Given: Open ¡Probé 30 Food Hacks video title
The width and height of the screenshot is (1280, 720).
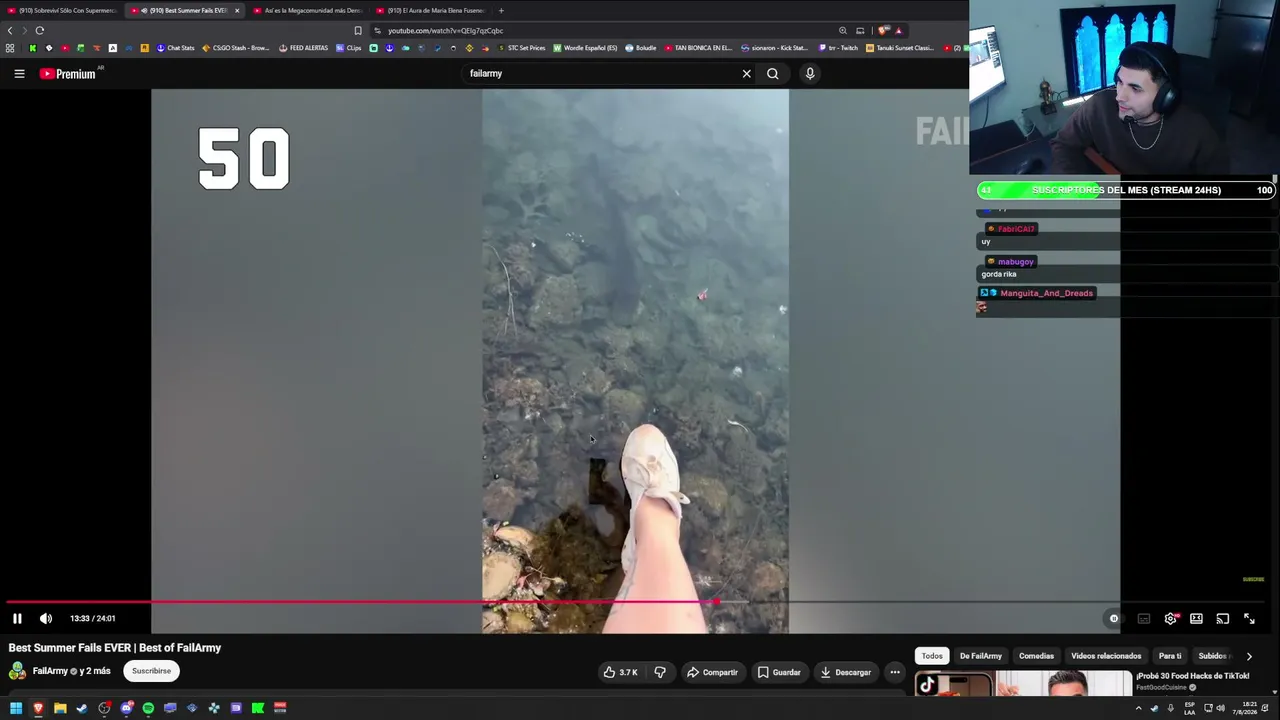Looking at the screenshot, I should [x=1192, y=676].
